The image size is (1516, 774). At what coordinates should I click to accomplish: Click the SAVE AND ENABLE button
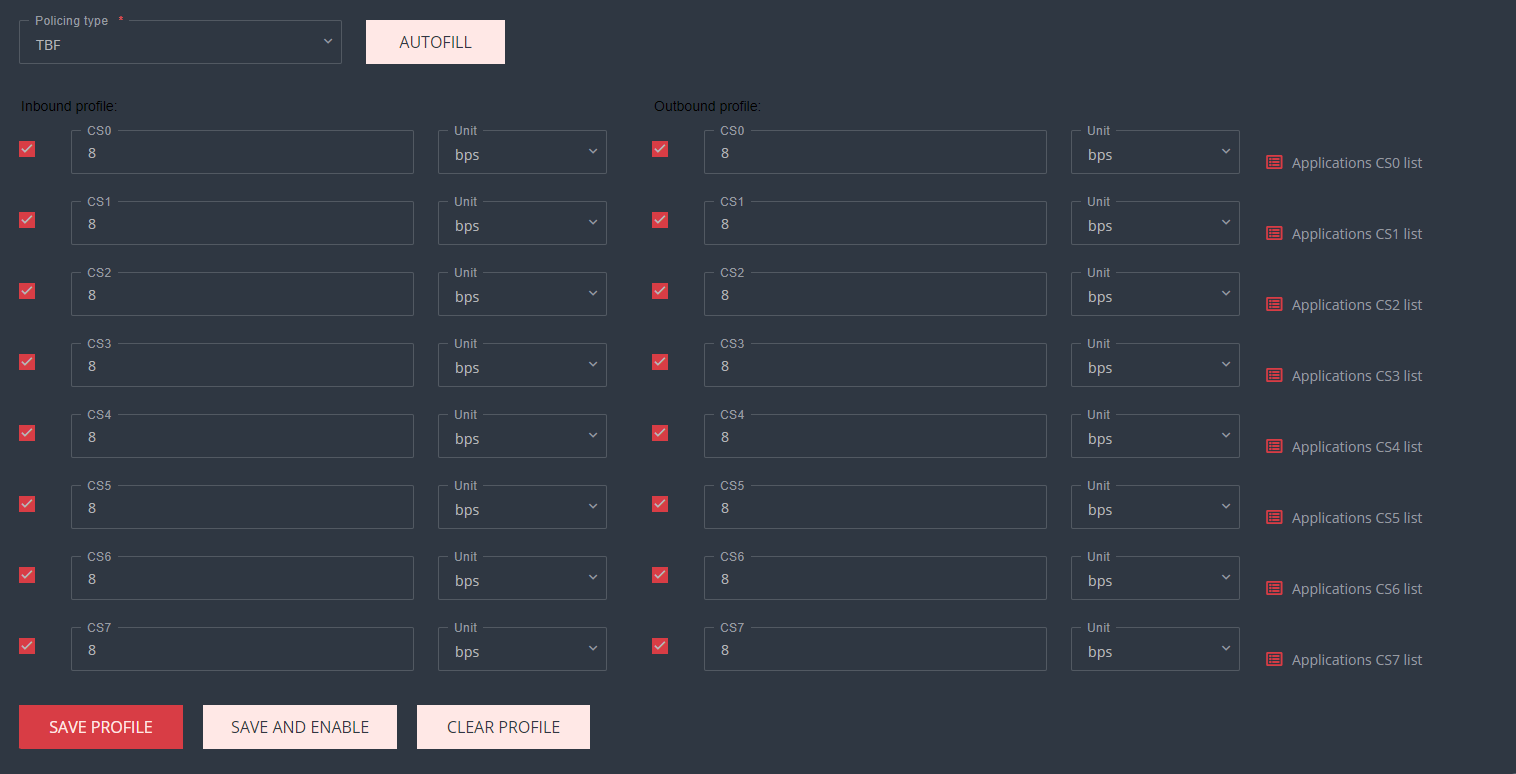[x=300, y=727]
